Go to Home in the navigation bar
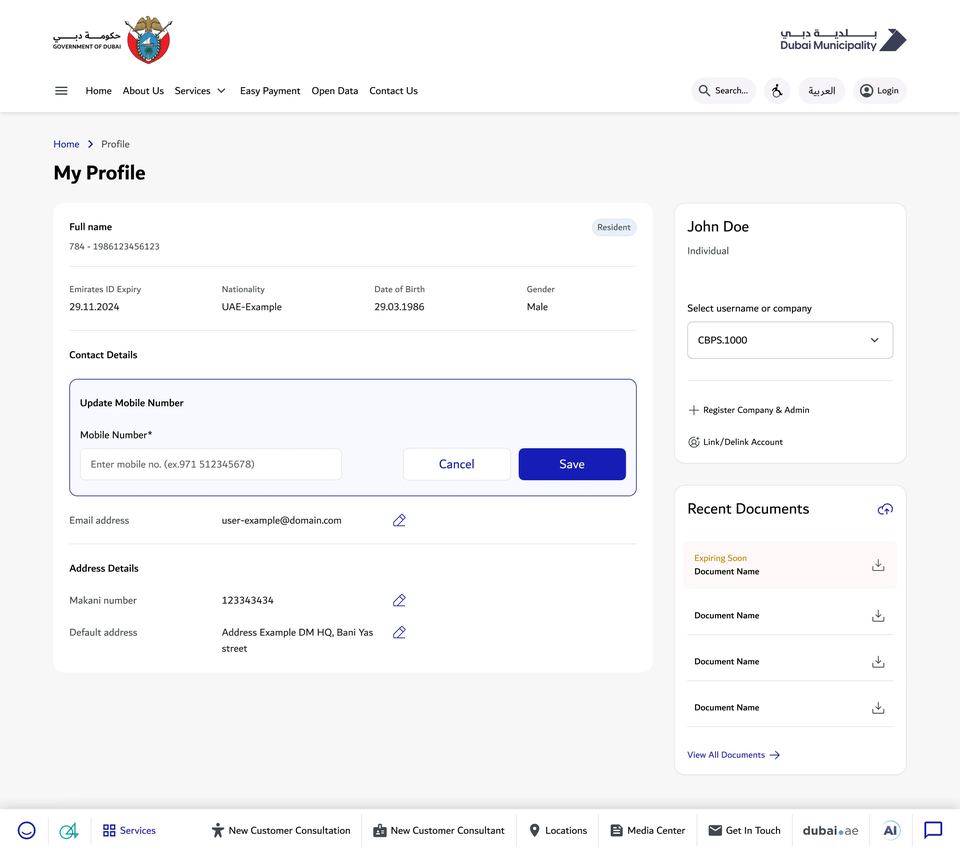The image size is (960, 852). 99,91
